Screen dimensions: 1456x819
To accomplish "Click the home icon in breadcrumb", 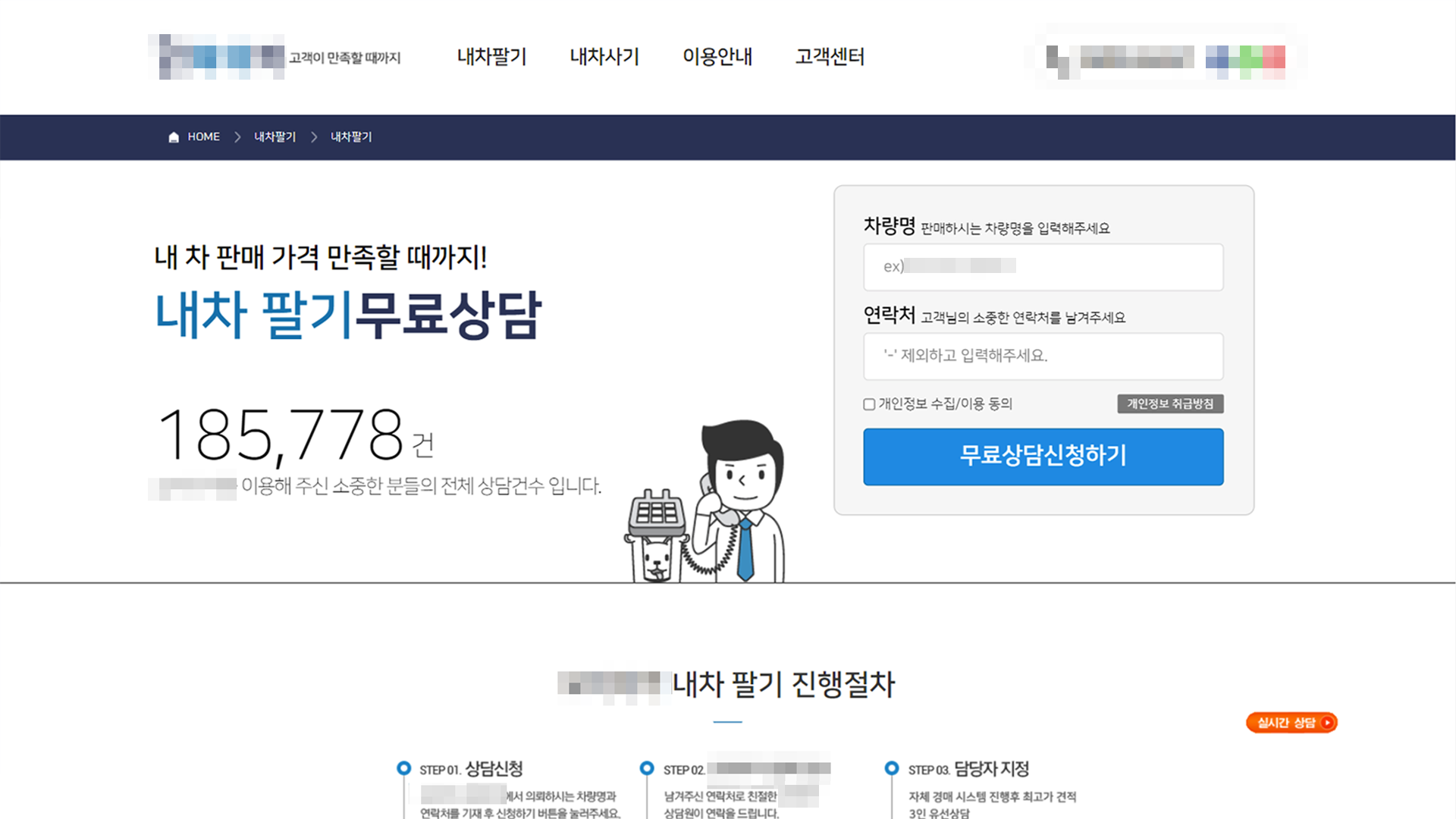I will 174,137.
